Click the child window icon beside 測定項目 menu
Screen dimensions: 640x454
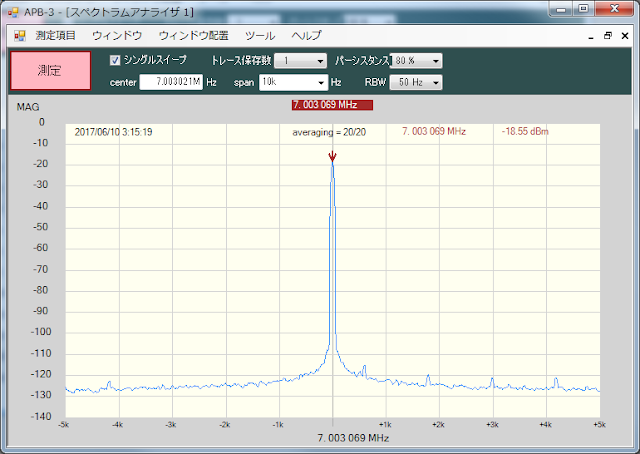pos(20,36)
